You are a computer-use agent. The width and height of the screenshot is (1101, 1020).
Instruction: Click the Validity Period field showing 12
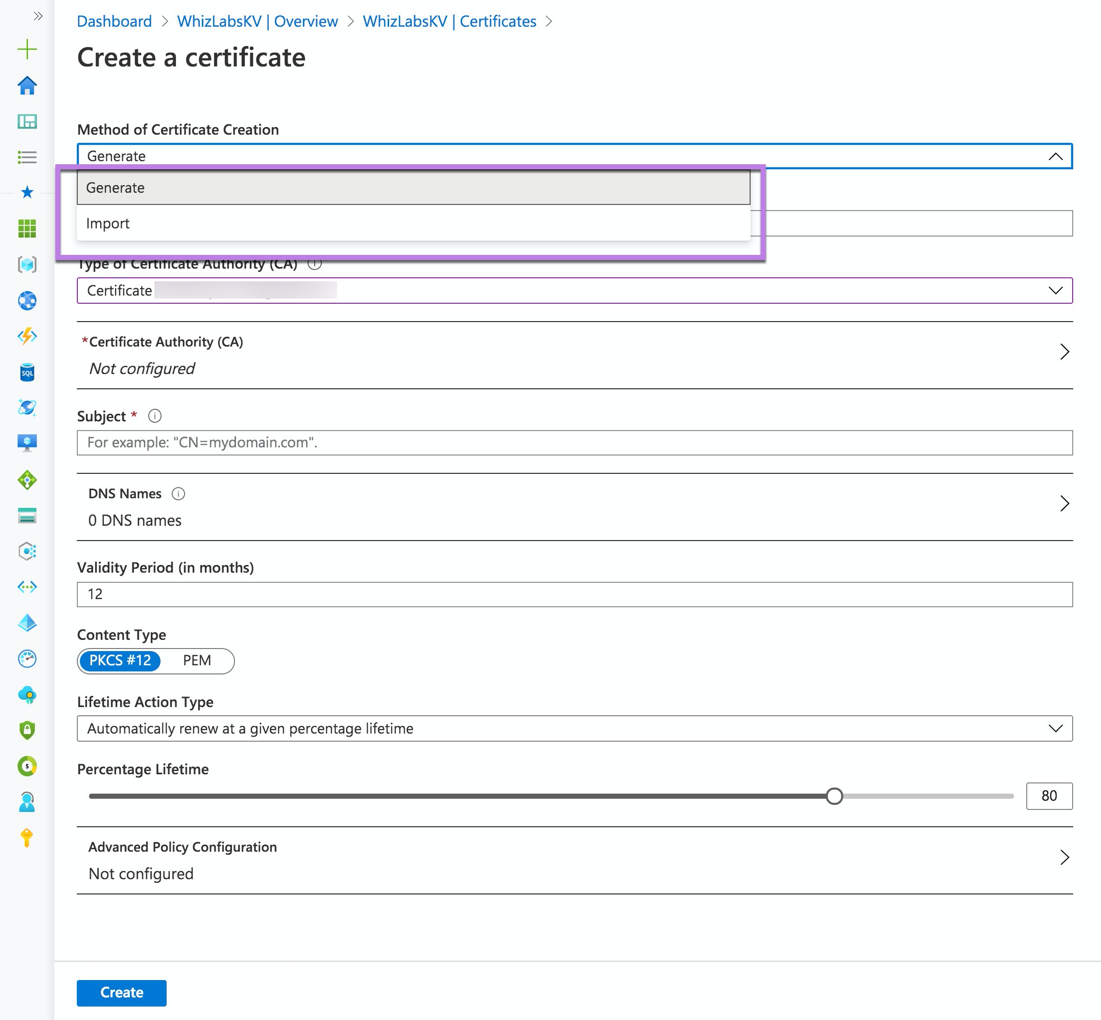point(574,595)
